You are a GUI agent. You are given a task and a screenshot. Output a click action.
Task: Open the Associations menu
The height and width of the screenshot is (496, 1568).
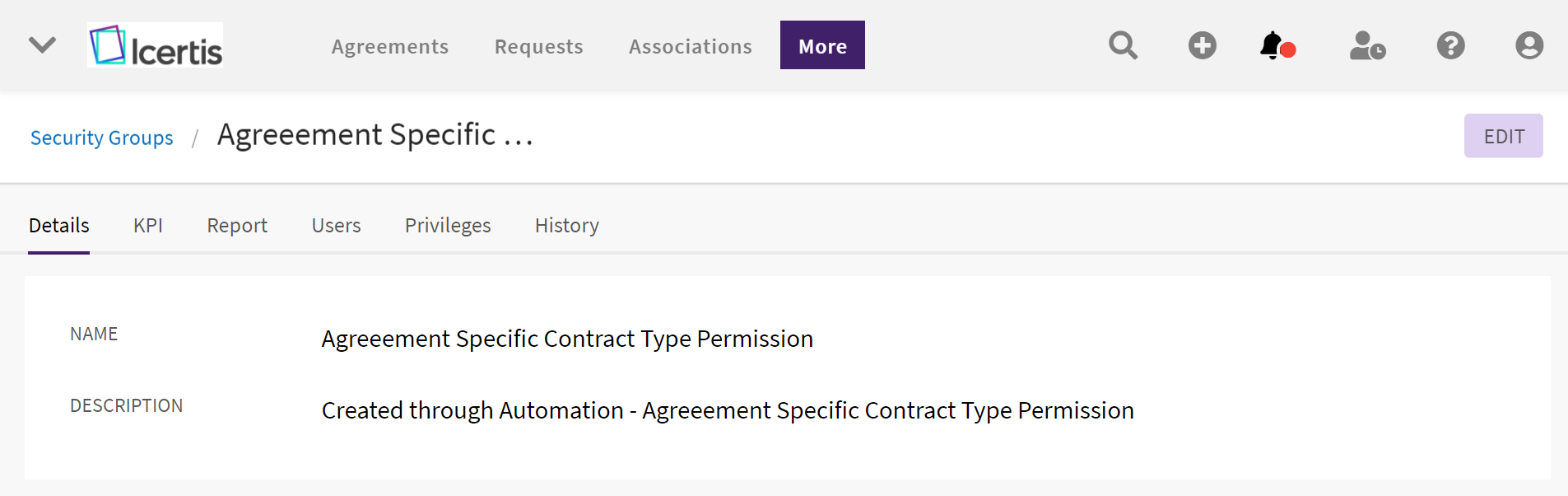690,47
